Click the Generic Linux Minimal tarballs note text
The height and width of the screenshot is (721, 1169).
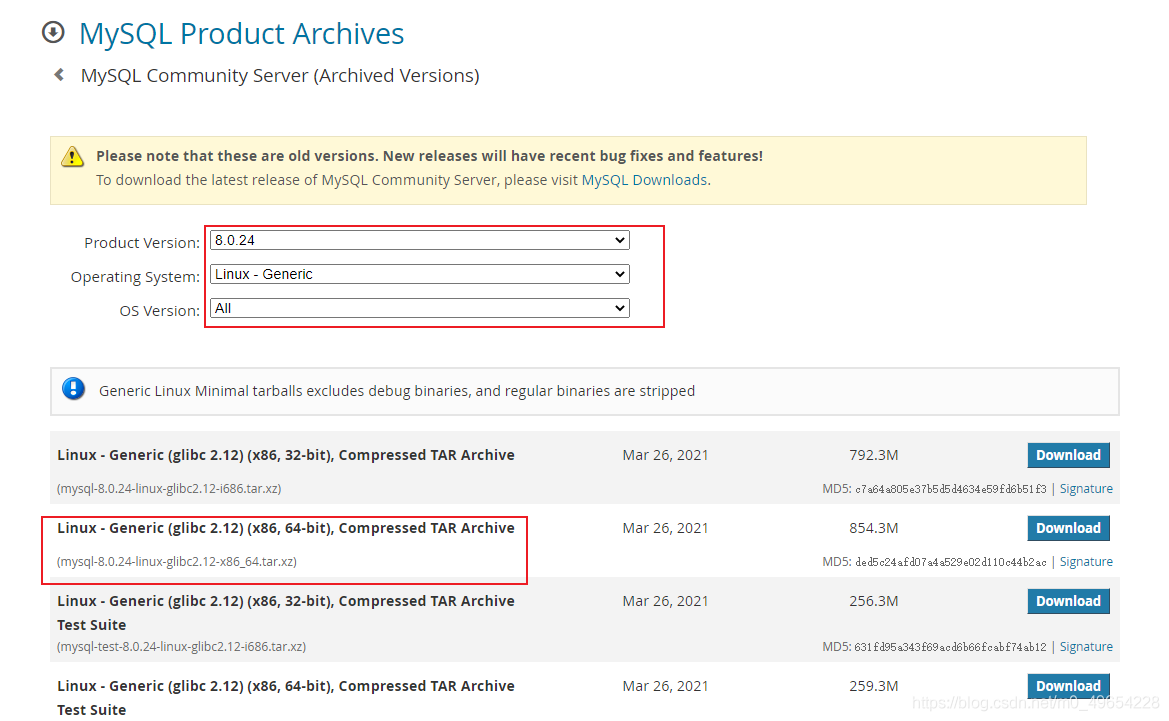(397, 391)
